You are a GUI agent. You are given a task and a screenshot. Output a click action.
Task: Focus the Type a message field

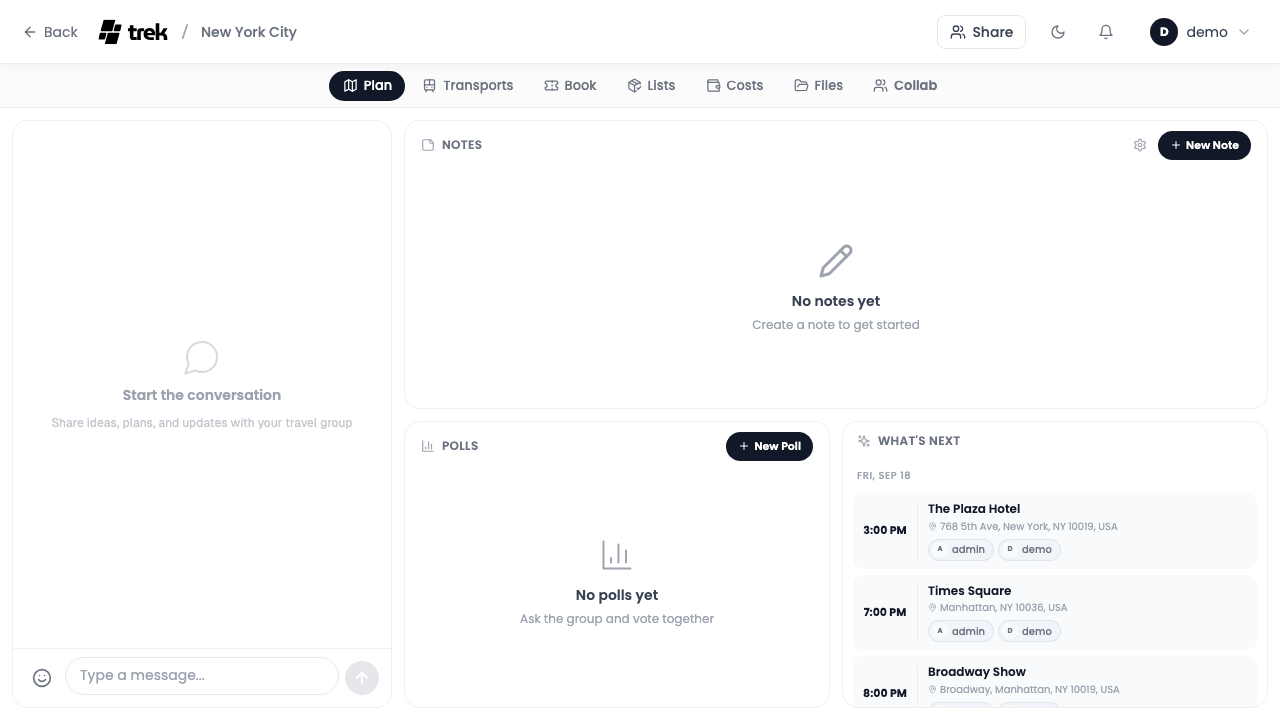point(202,676)
